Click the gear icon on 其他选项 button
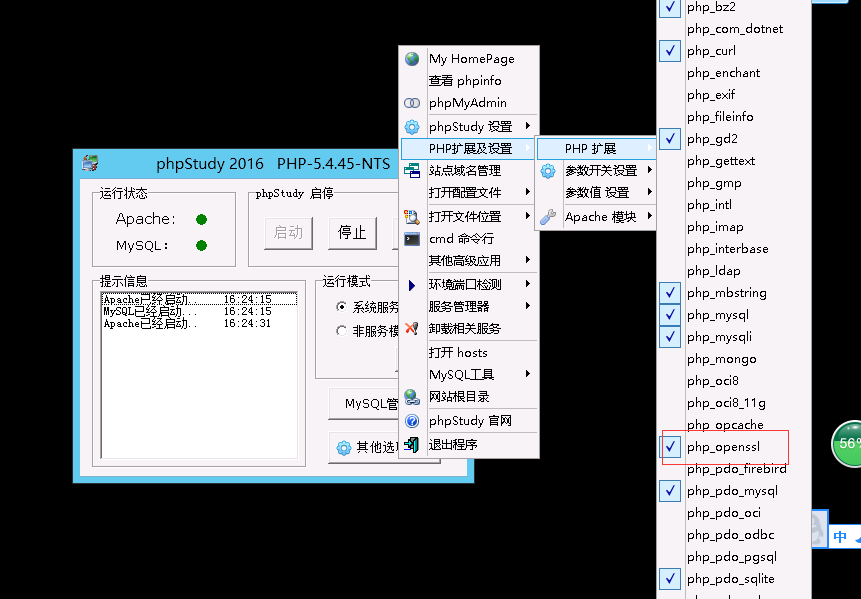The width and height of the screenshot is (861, 599). click(x=344, y=447)
